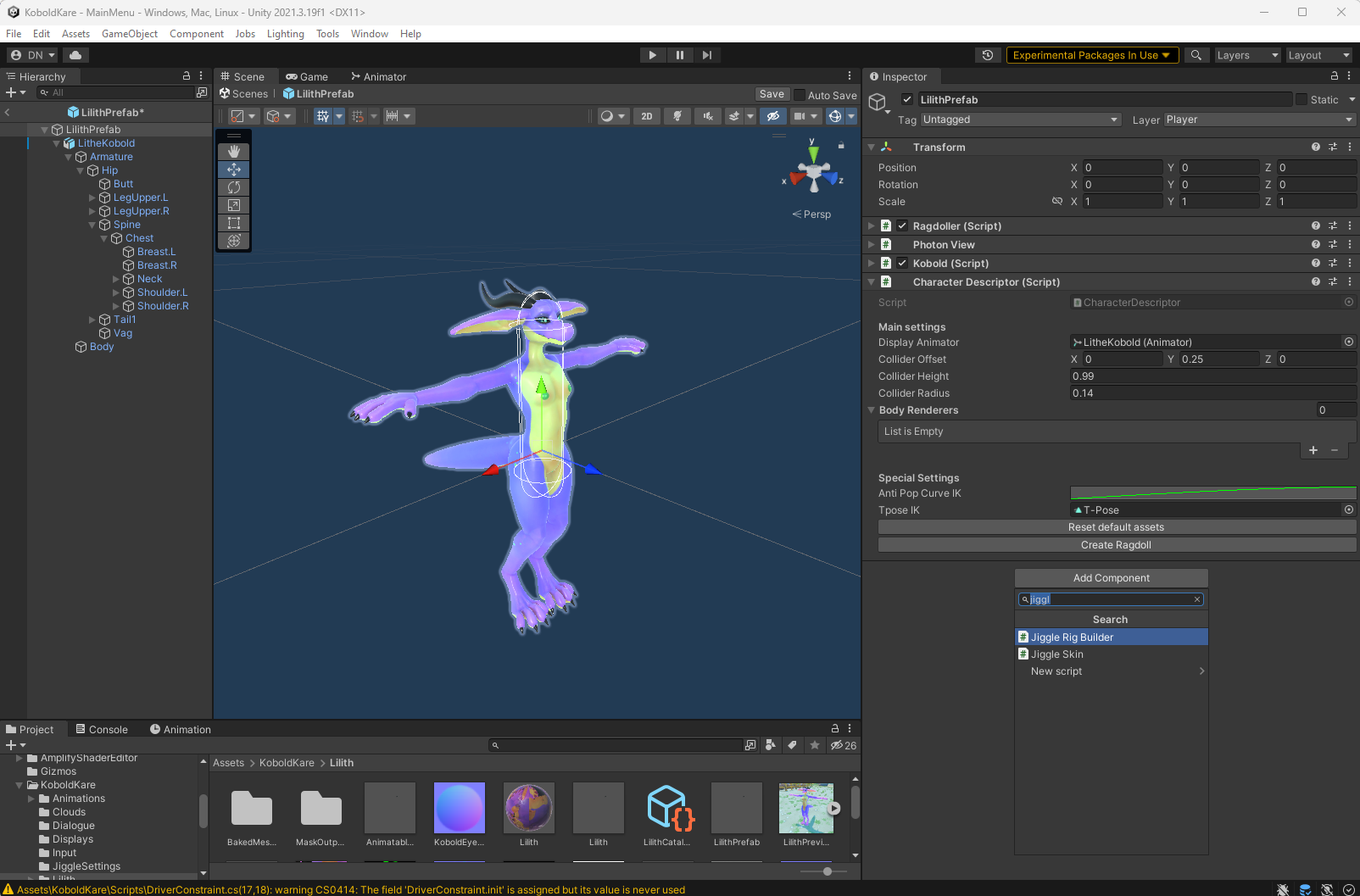Toggle the Inspector lock icon
This screenshot has width=1360, height=896.
pos(1334,76)
